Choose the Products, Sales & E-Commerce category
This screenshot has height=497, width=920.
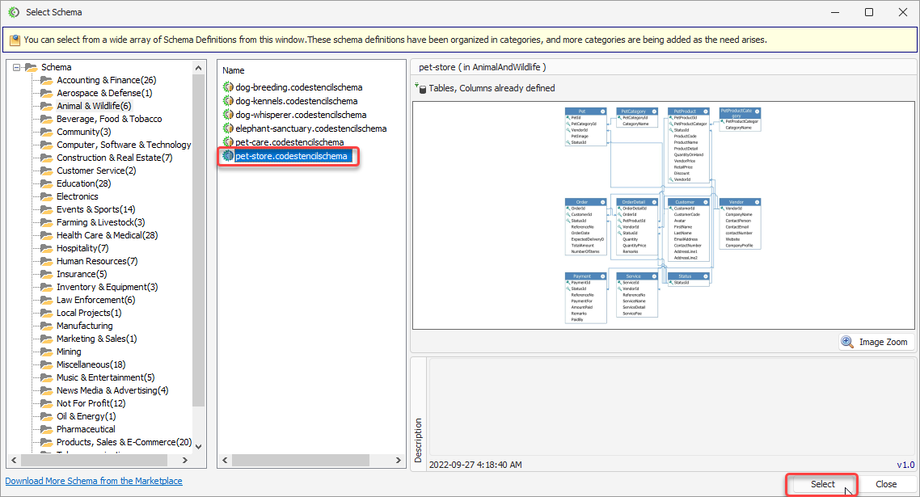[x=123, y=442]
